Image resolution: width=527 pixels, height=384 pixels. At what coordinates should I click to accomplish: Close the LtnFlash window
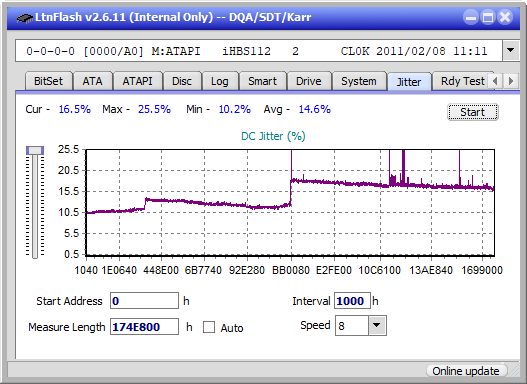click(x=505, y=17)
